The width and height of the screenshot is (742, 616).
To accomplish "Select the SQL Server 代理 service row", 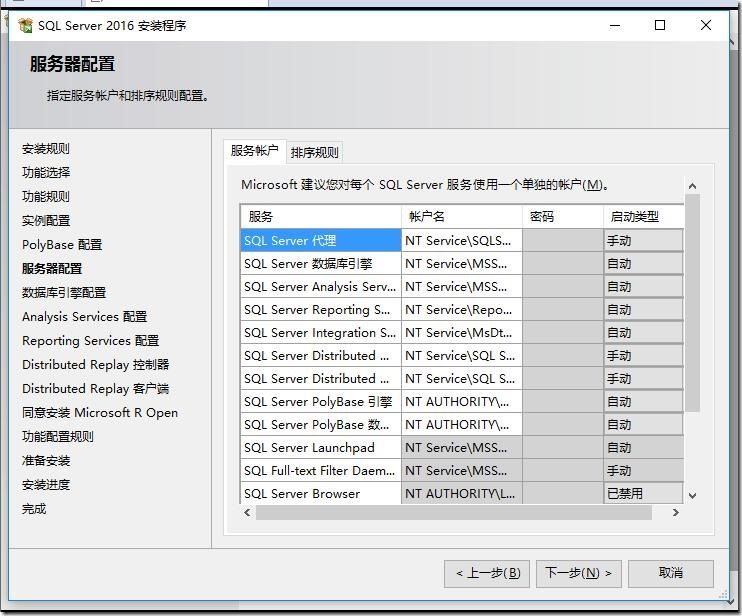I will coord(321,241).
